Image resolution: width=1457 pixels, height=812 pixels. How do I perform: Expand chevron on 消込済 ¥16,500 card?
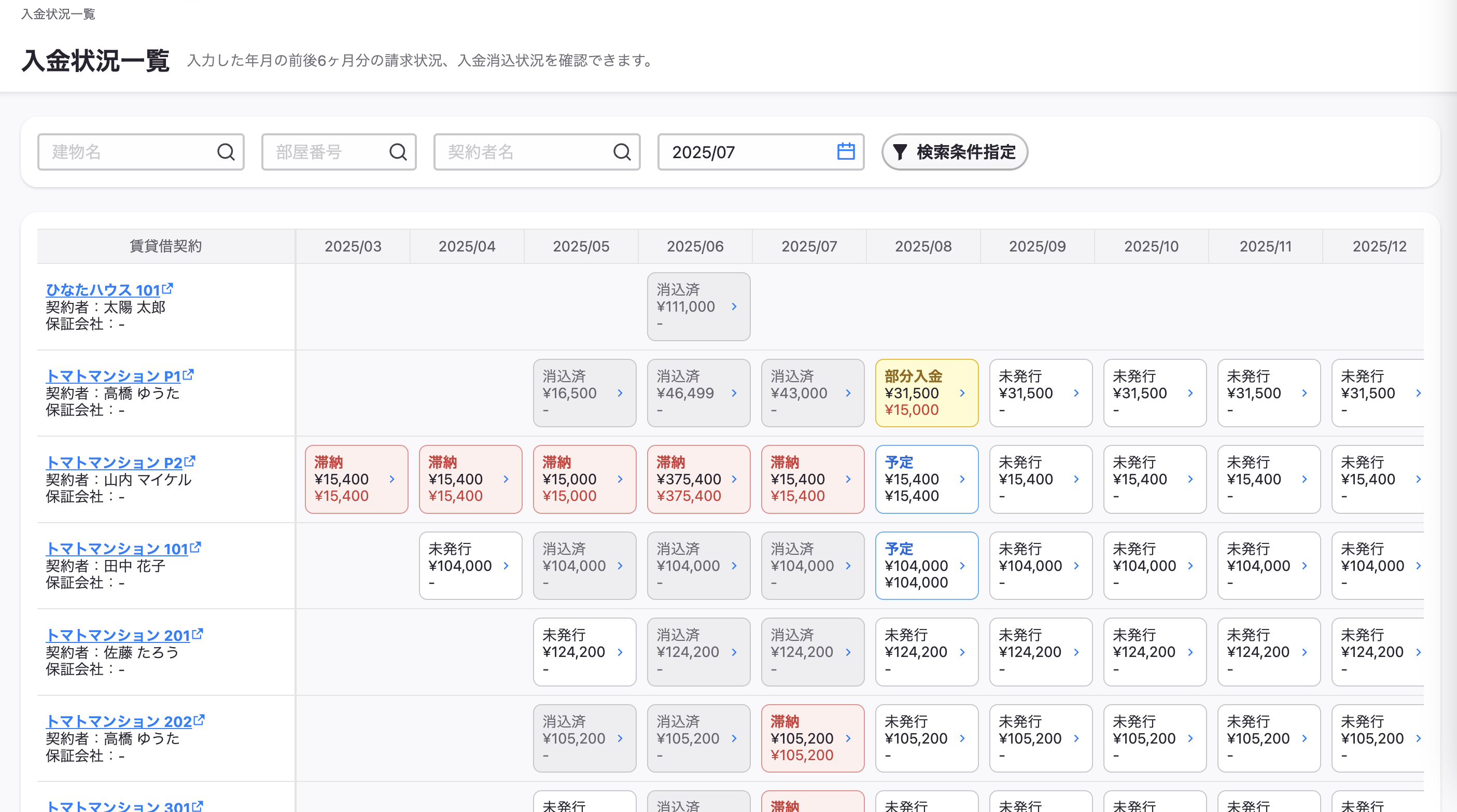pos(620,393)
